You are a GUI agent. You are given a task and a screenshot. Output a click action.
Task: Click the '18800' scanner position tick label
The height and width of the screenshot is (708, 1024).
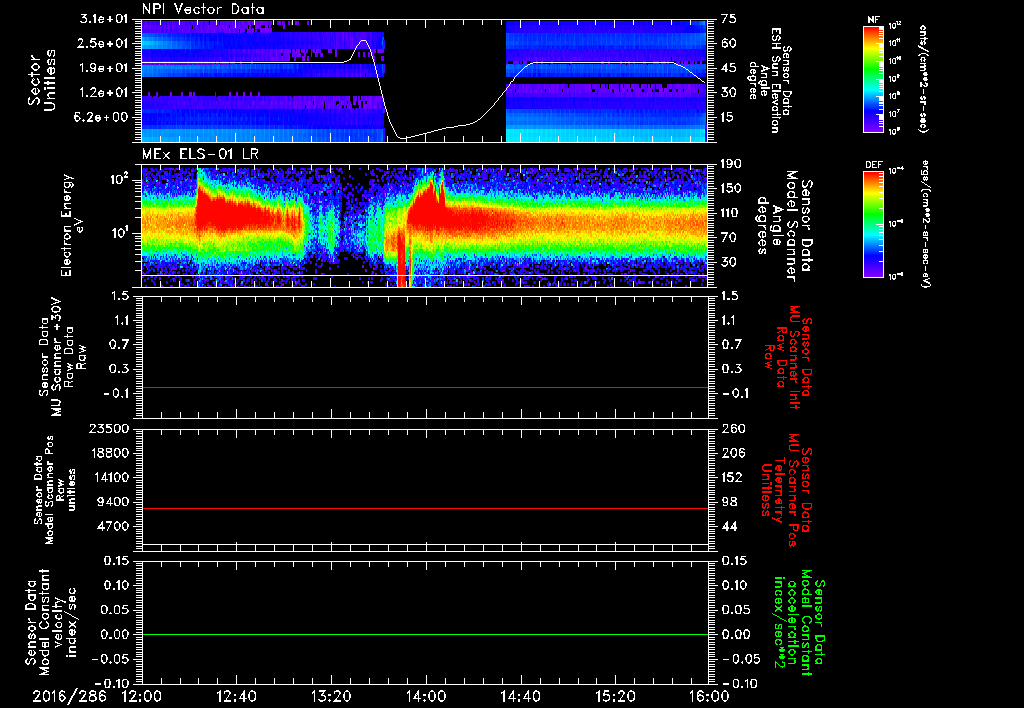click(108, 453)
